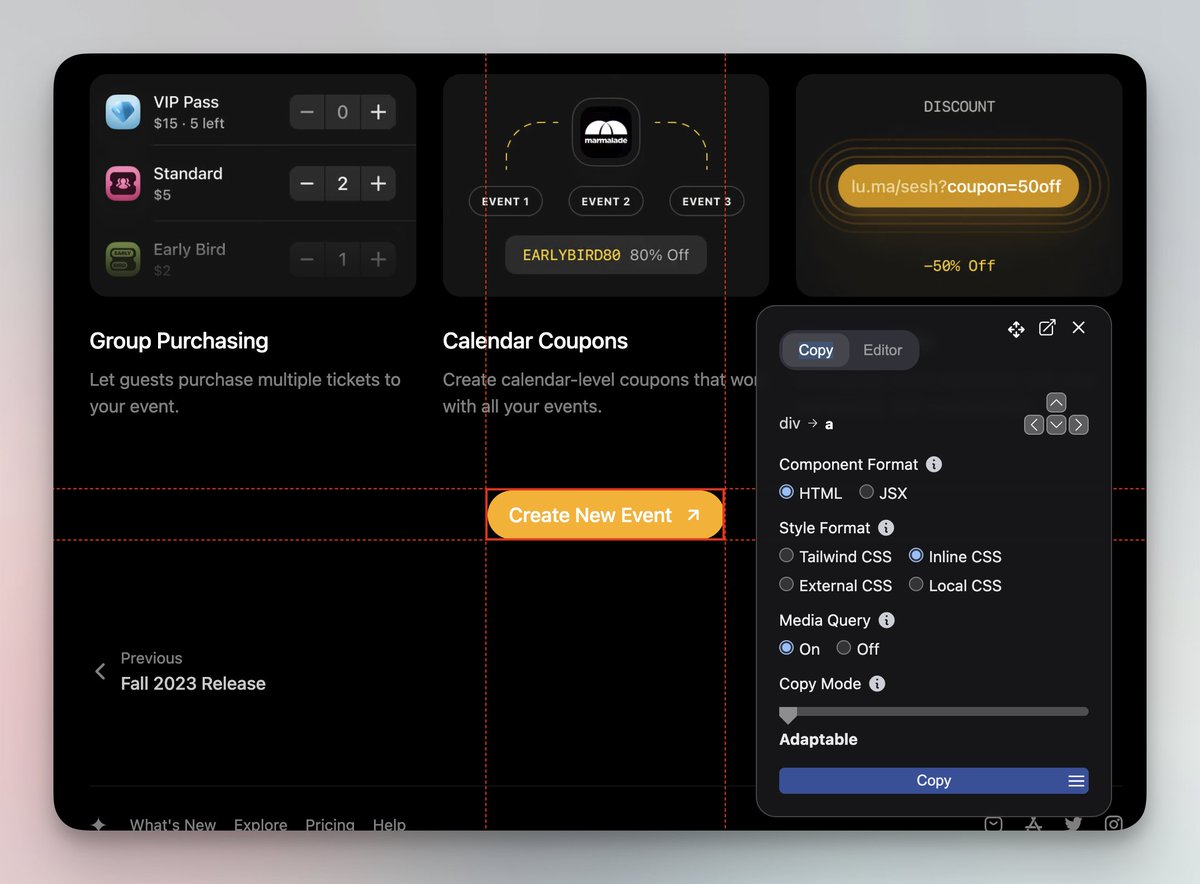The image size is (1200, 884).
Task: Choose Inline CSS style format
Action: coord(916,555)
